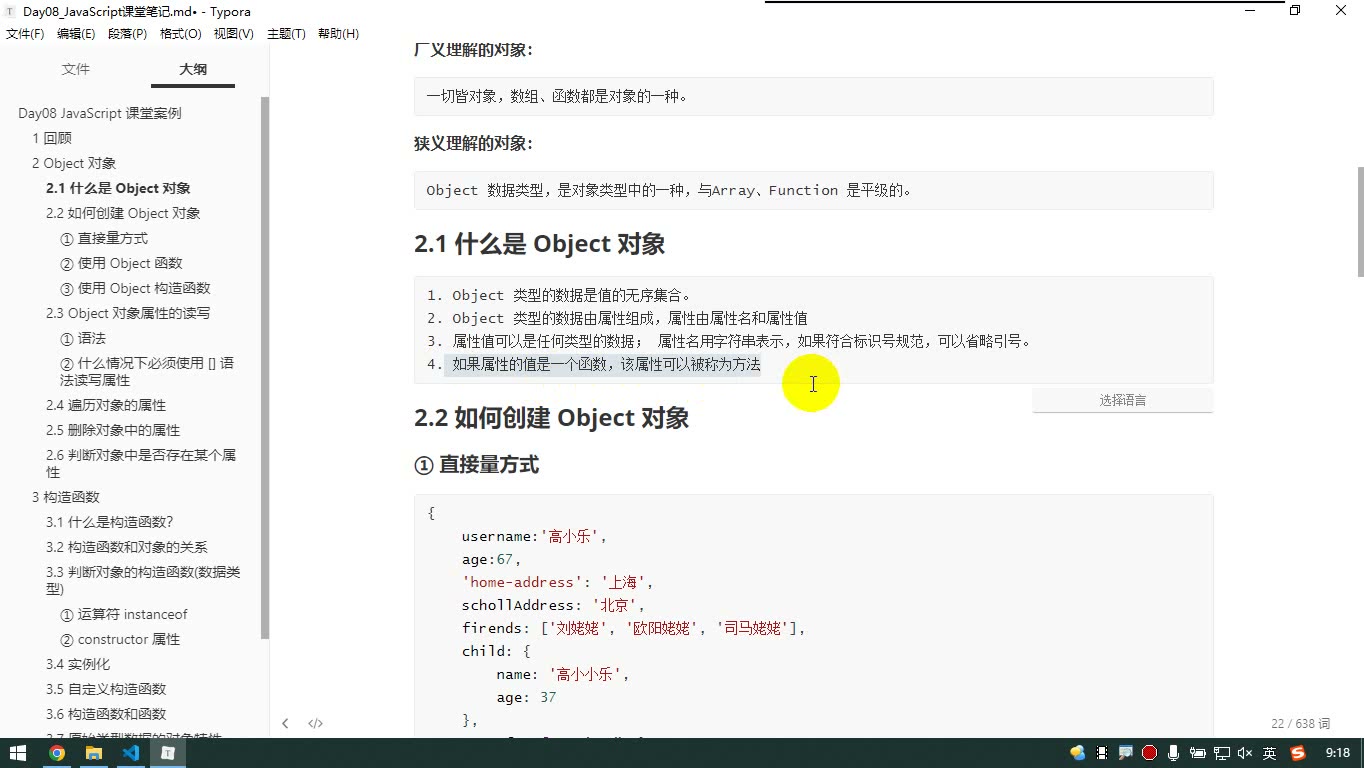Screen dimensions: 1364x768
Task: Click the document vertical scrollbar thumb
Action: click(1359, 222)
